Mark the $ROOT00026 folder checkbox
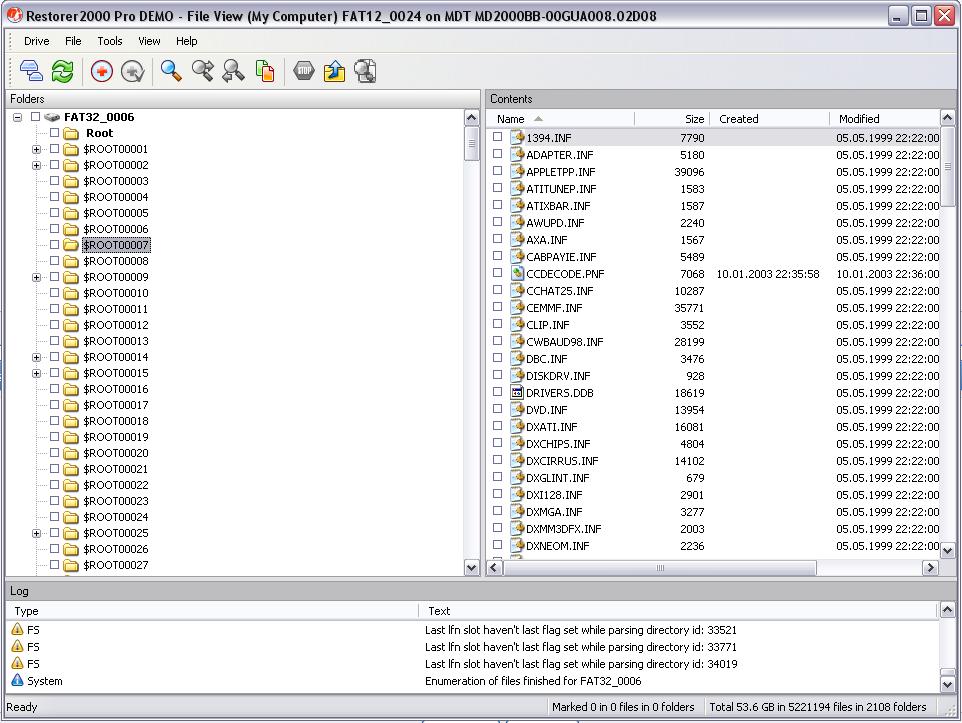 [x=55, y=548]
